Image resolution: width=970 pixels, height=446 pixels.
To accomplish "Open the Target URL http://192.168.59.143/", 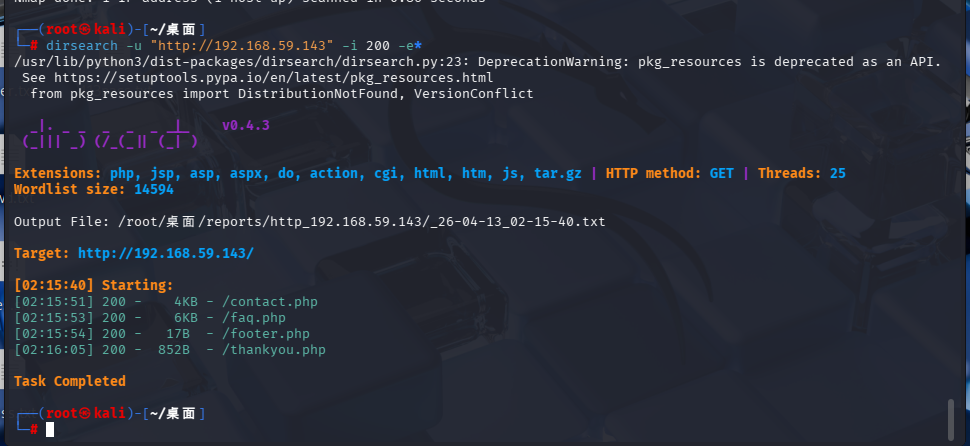I will click(x=166, y=253).
